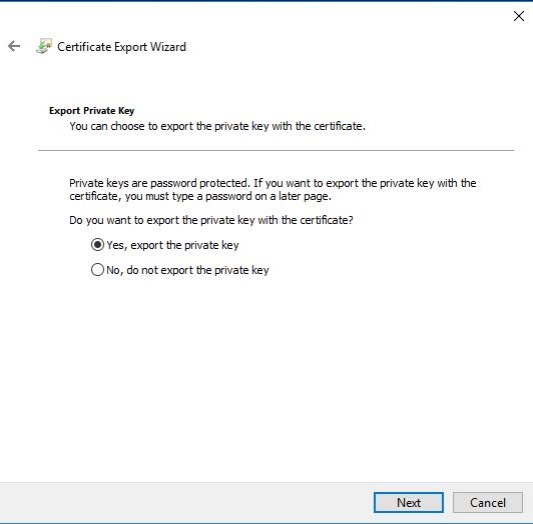Click the gray footer bar left of Next
The width and height of the screenshot is (533, 524).
pyautogui.click(x=187, y=502)
